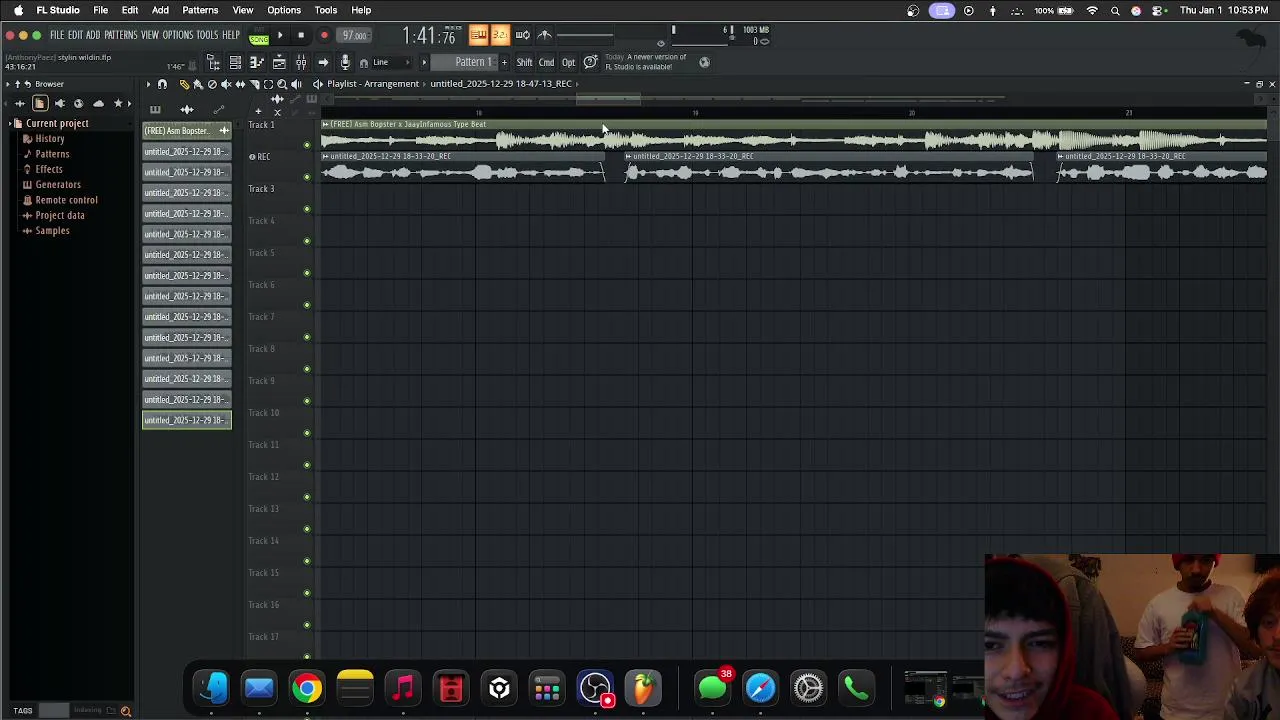The height and width of the screenshot is (720, 1280).
Task: Select the Slice tool in playlist
Action: (x=254, y=84)
